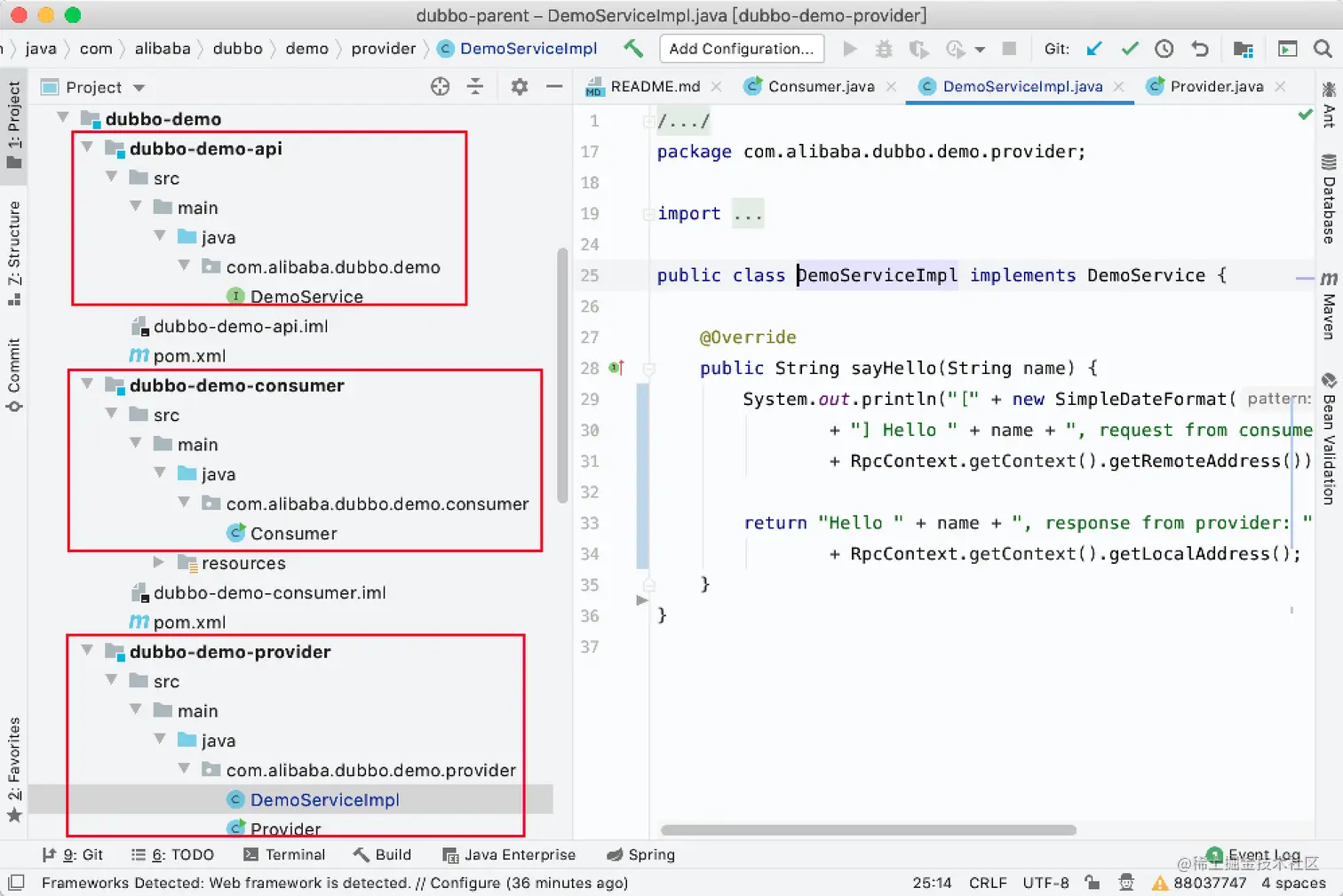1343x896 pixels.
Task: Click the Add Configuration... button
Action: pos(742,49)
